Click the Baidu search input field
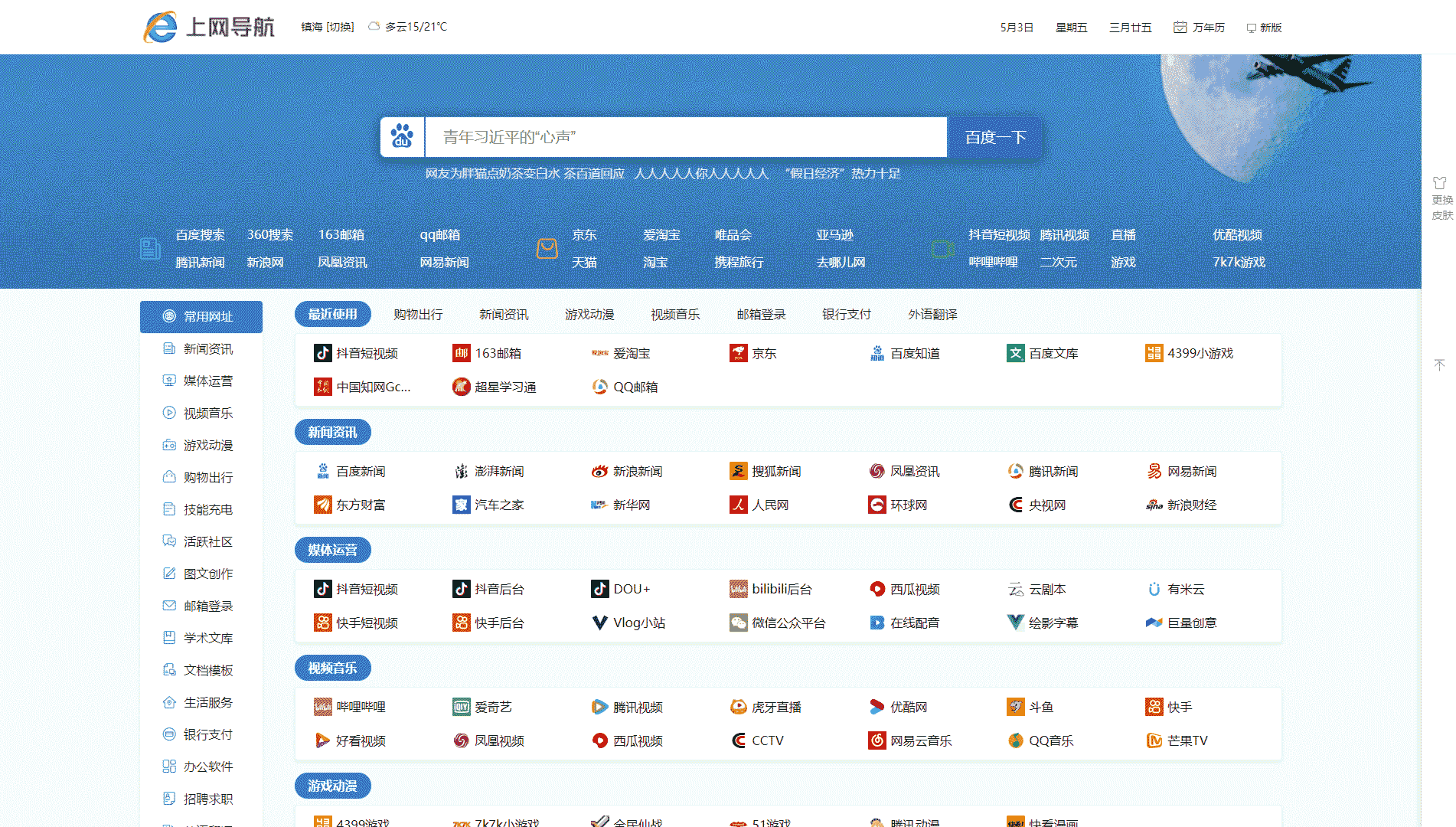The image size is (1456, 827). (x=686, y=137)
